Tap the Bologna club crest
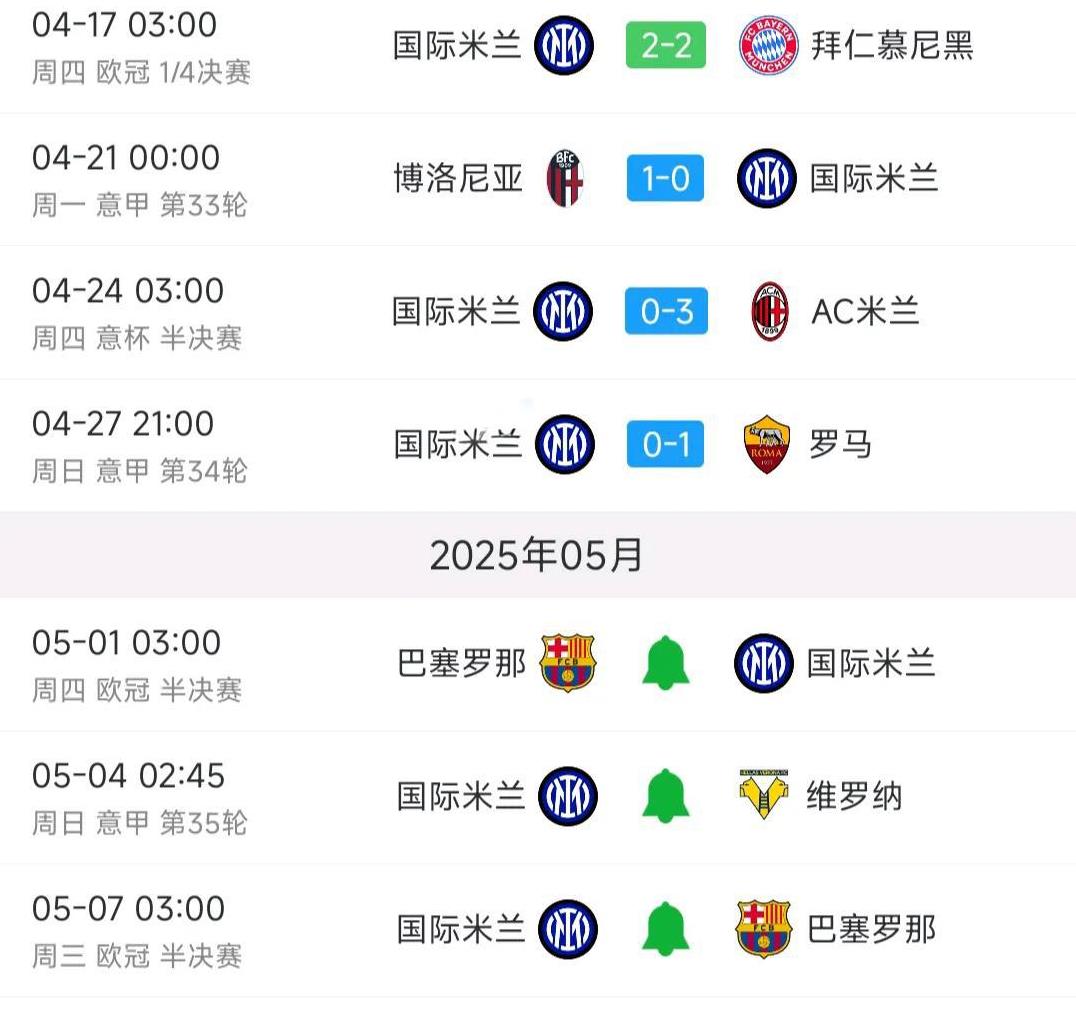The height and width of the screenshot is (1009, 1076). (x=565, y=178)
